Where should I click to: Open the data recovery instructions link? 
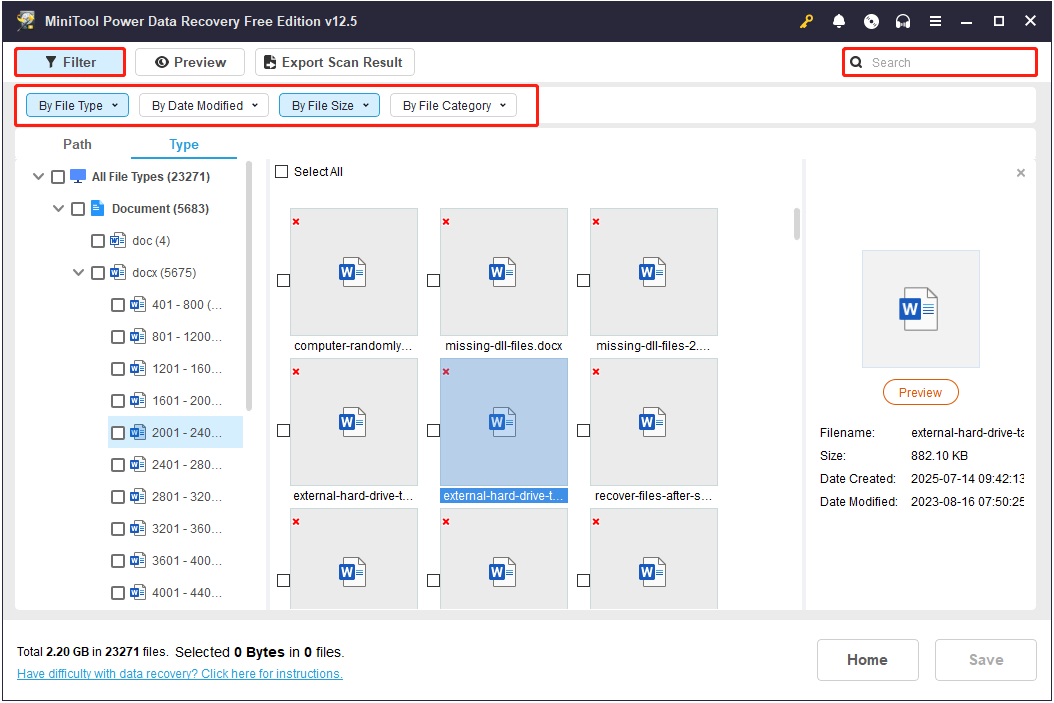tap(179, 673)
